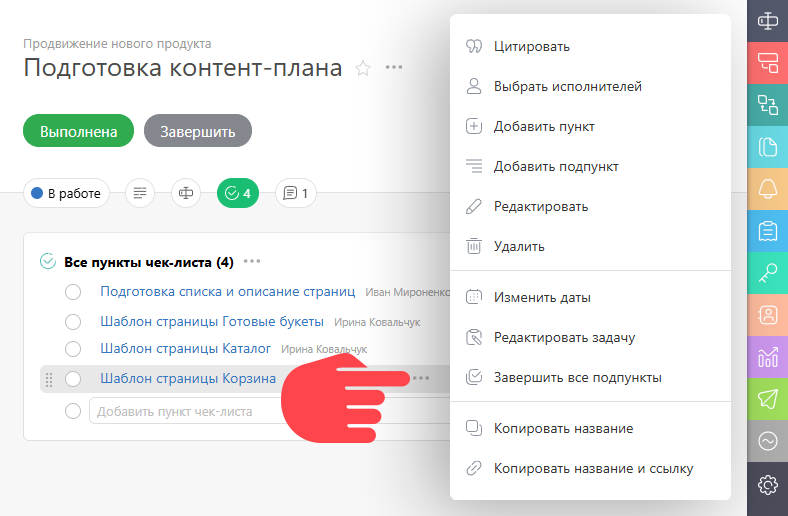Click the teal subtasks structure sidebar icon
The width and height of the screenshot is (788, 516).
(x=767, y=105)
